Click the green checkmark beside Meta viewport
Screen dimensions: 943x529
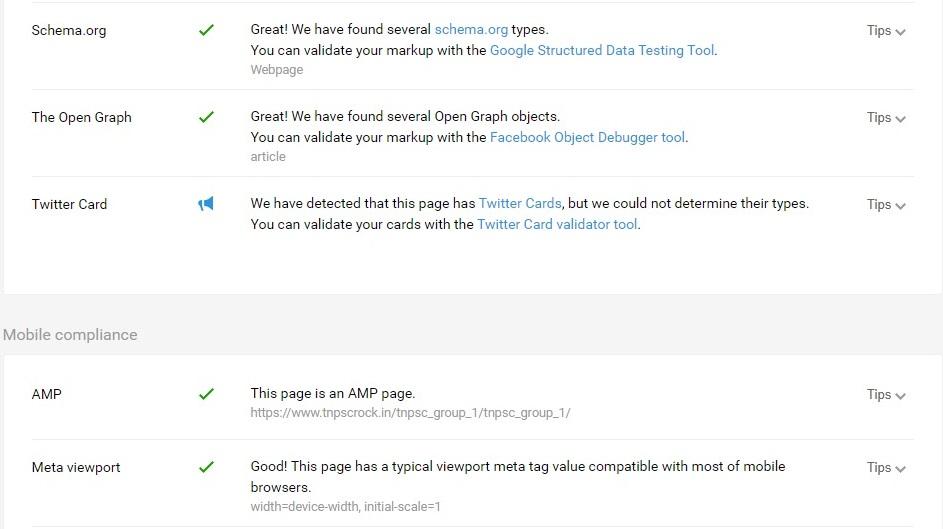point(206,467)
